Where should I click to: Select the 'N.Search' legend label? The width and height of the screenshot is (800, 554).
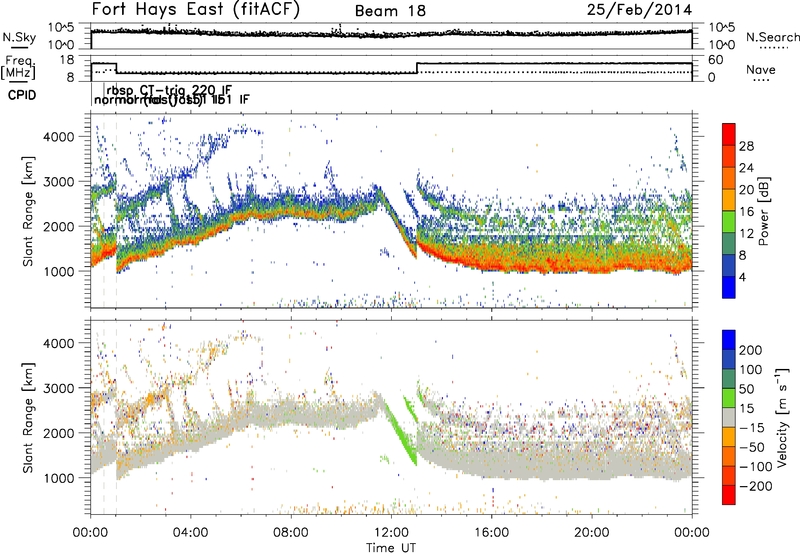click(773, 38)
